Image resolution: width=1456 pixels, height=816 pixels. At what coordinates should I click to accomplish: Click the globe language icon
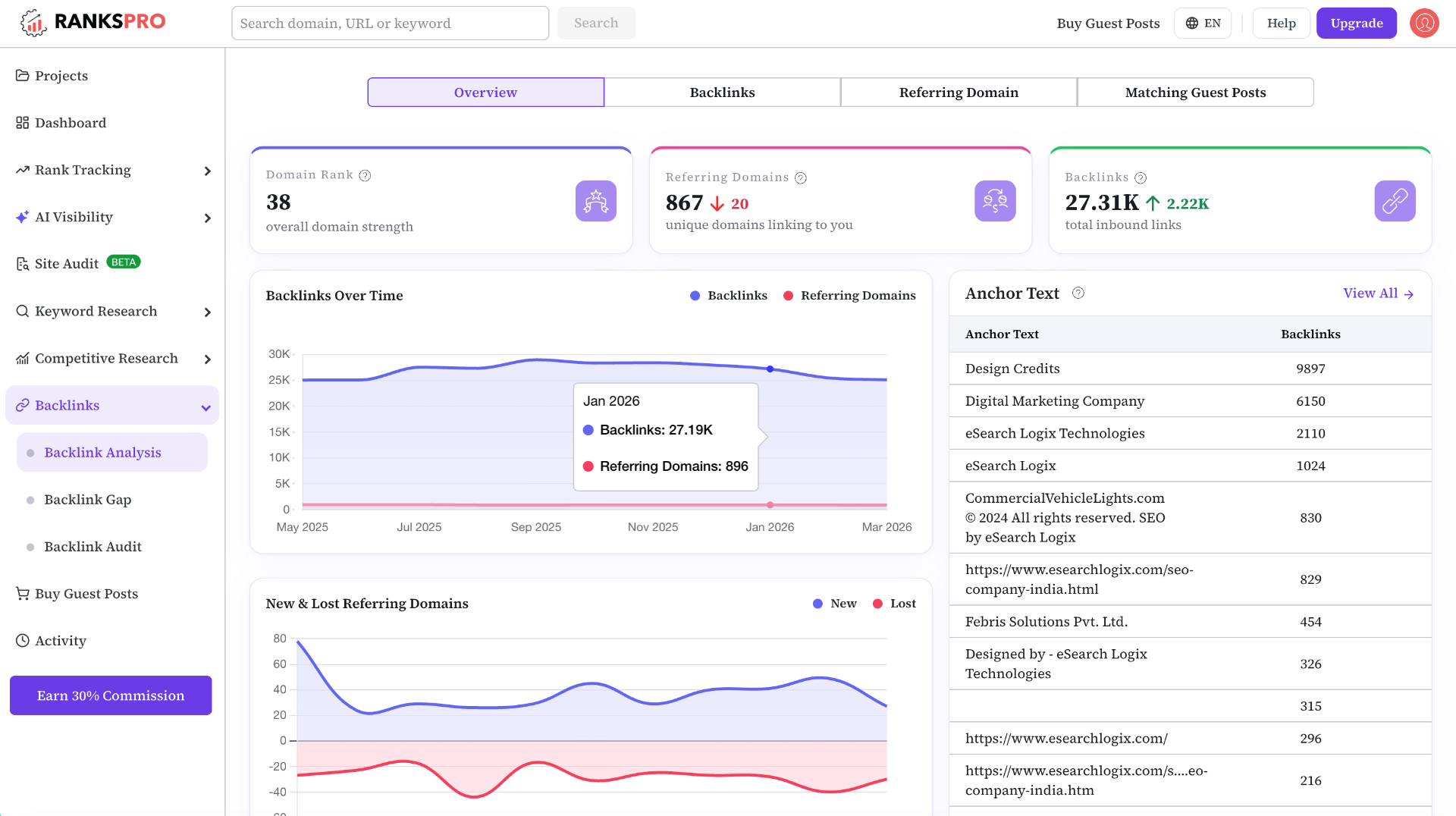coord(1192,24)
